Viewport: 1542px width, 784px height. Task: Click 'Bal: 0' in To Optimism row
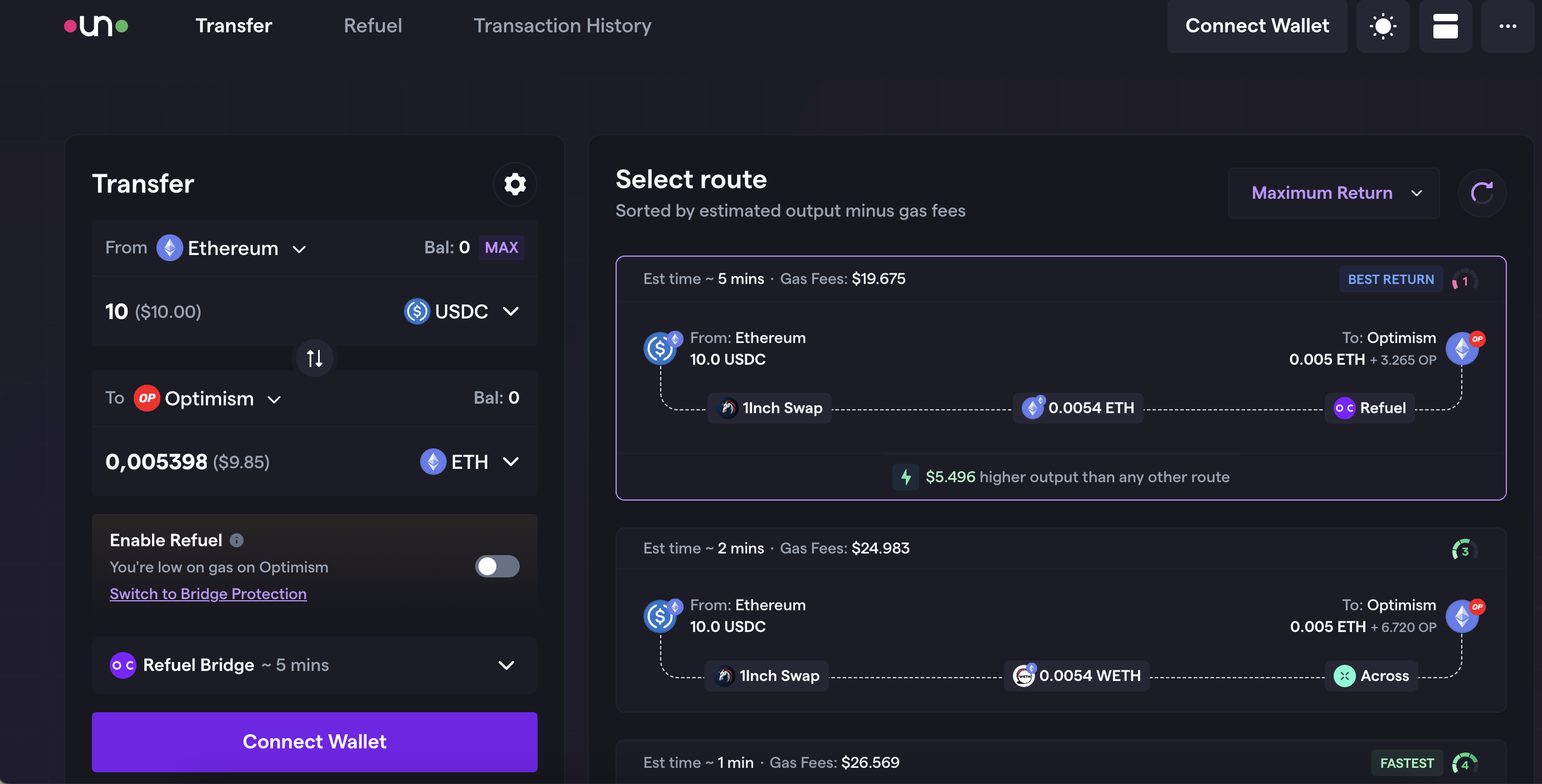tap(496, 398)
